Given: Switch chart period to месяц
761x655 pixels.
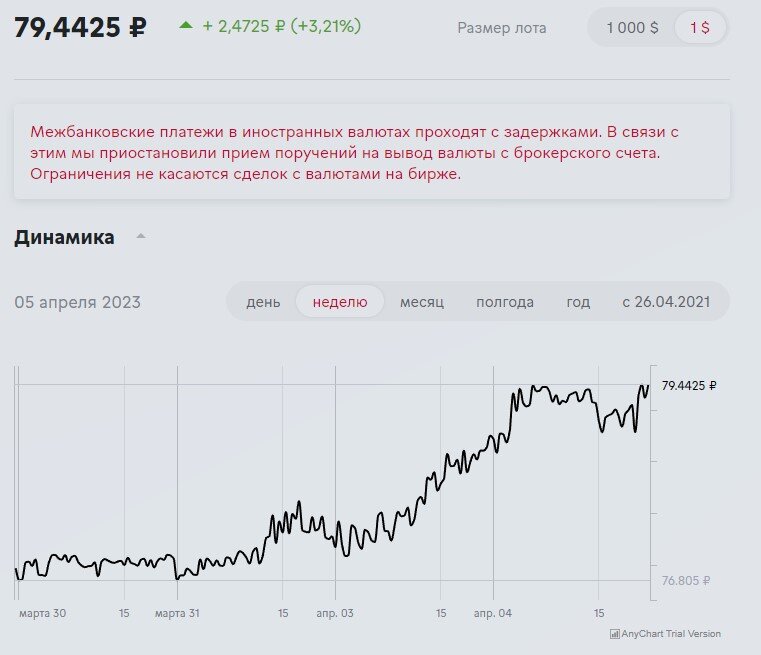Looking at the screenshot, I should (422, 302).
